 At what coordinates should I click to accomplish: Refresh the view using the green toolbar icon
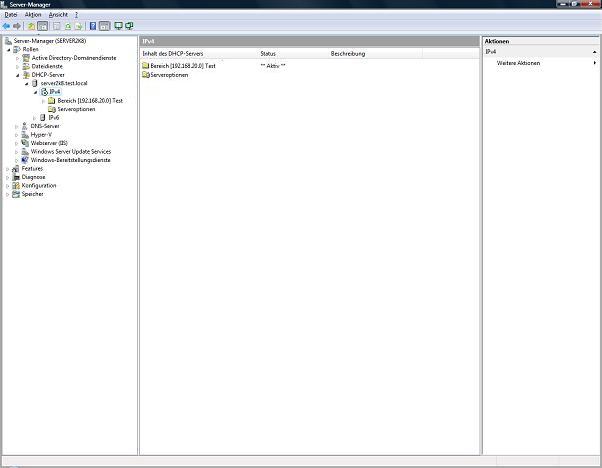tap(68, 26)
